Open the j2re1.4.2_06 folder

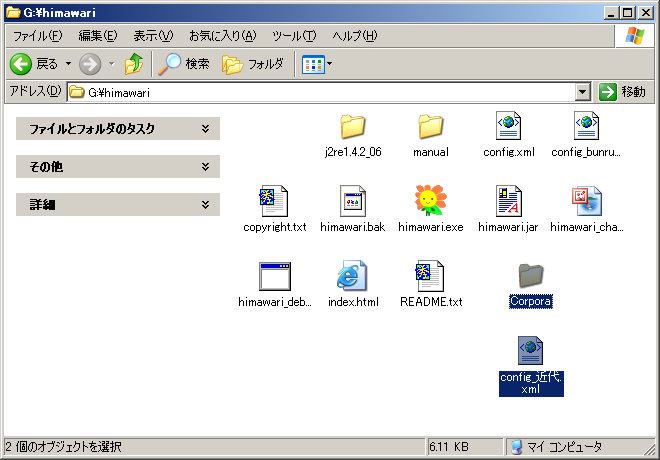pos(353,126)
